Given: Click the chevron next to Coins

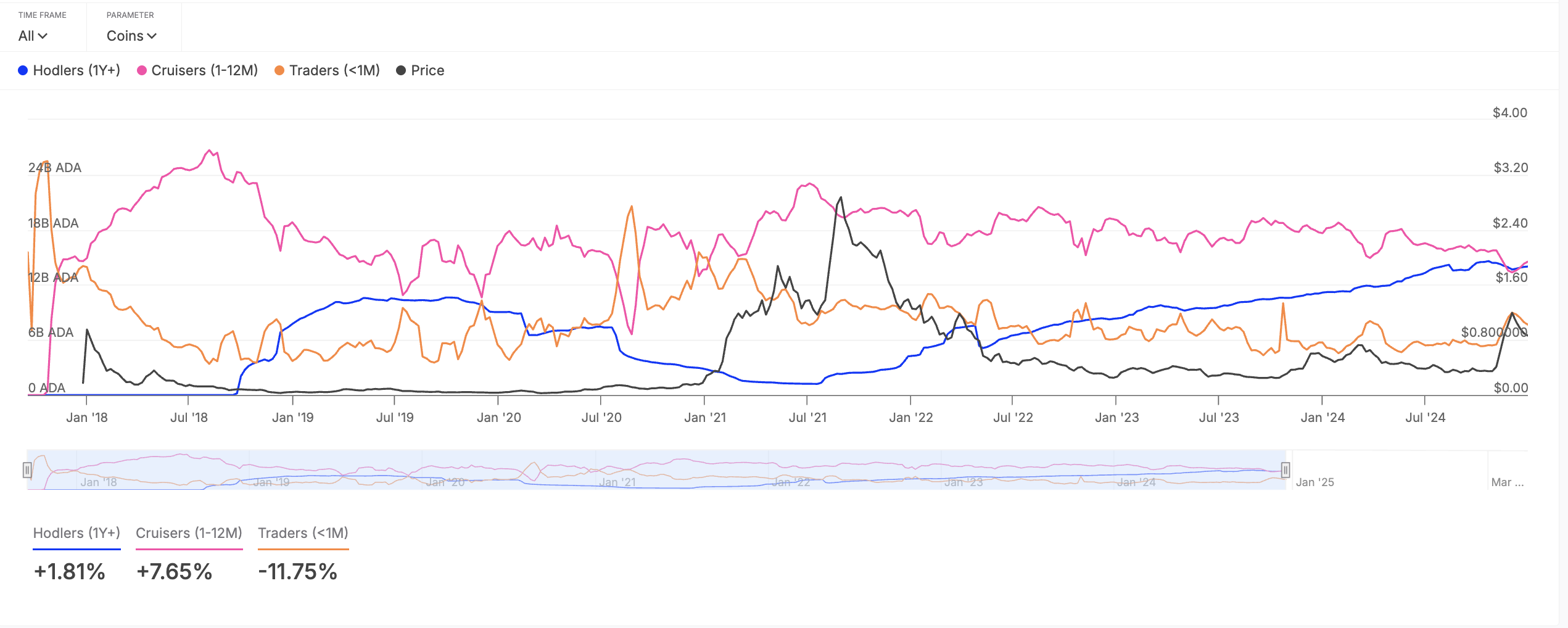Looking at the screenshot, I should [x=152, y=36].
